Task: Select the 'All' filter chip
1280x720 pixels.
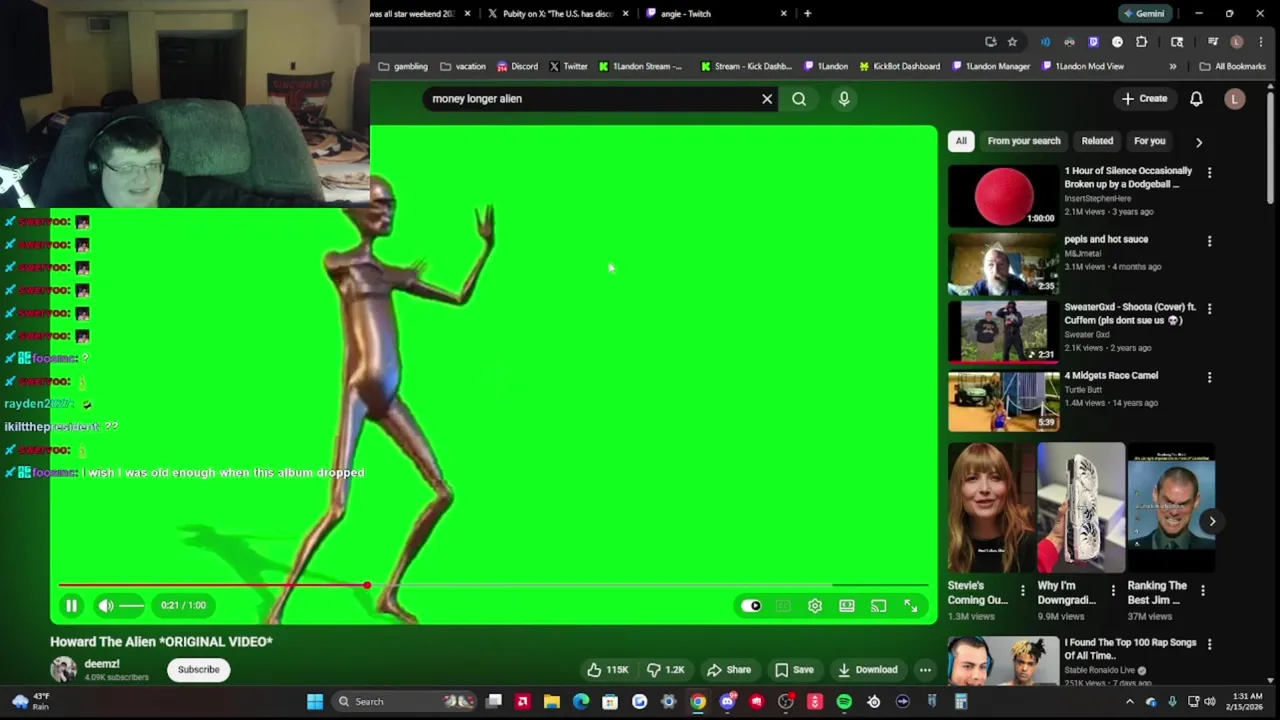Action: [961, 141]
